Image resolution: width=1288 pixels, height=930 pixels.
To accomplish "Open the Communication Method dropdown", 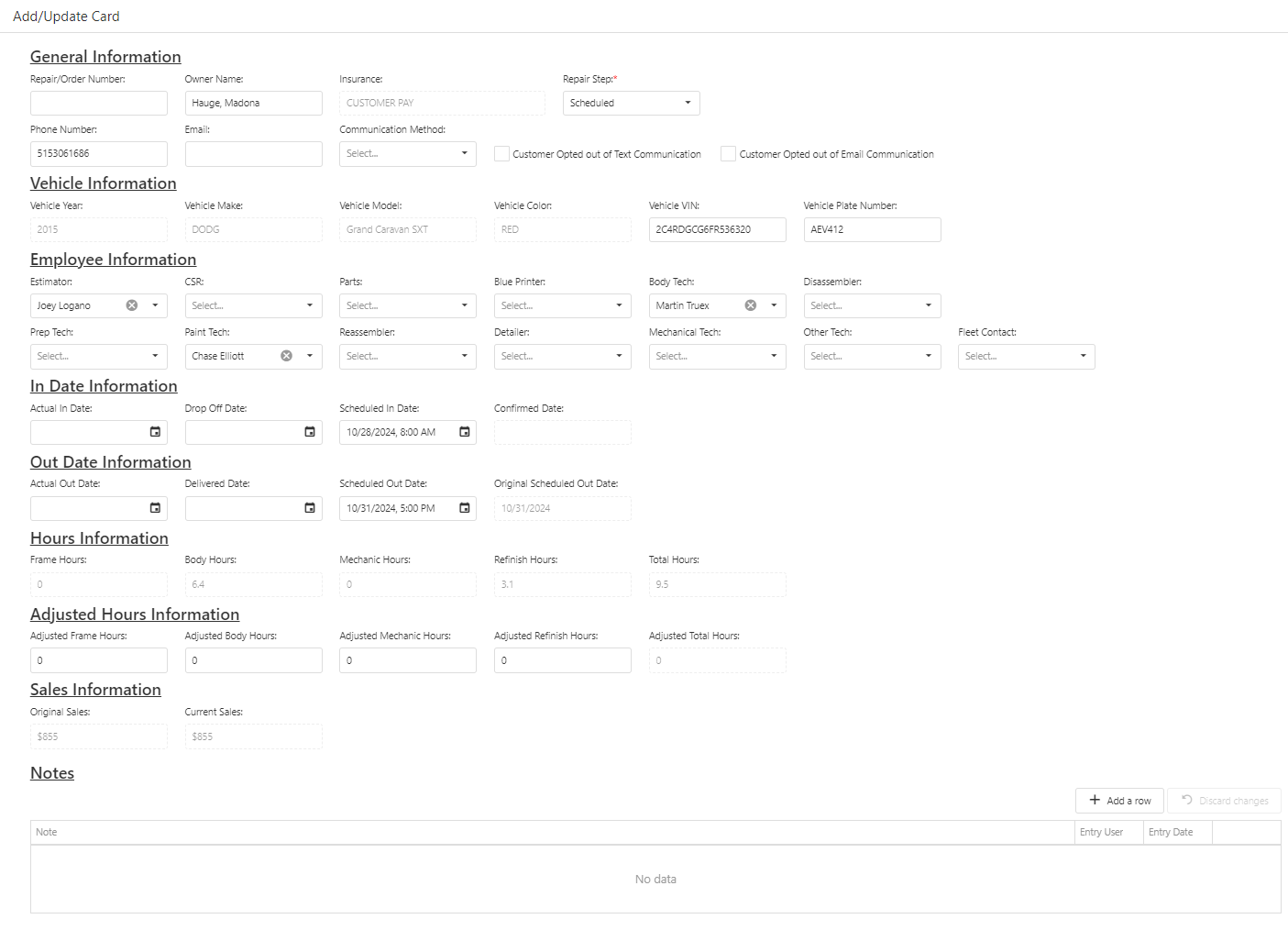I will pos(464,153).
